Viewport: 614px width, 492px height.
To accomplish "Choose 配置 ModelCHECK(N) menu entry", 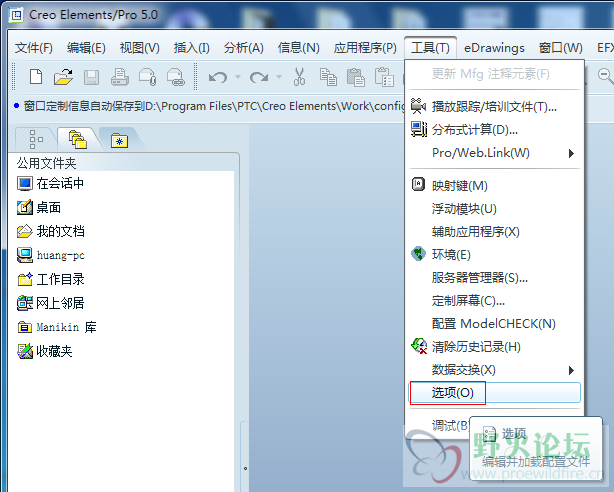I will point(495,324).
